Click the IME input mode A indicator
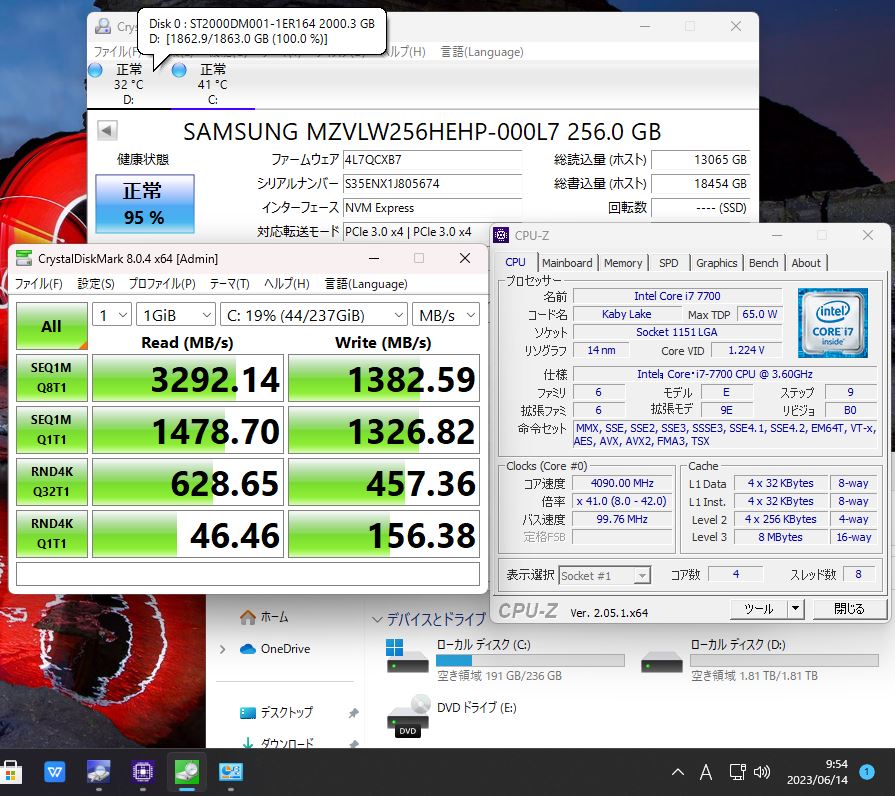Viewport: 895px width, 796px height. click(x=706, y=772)
